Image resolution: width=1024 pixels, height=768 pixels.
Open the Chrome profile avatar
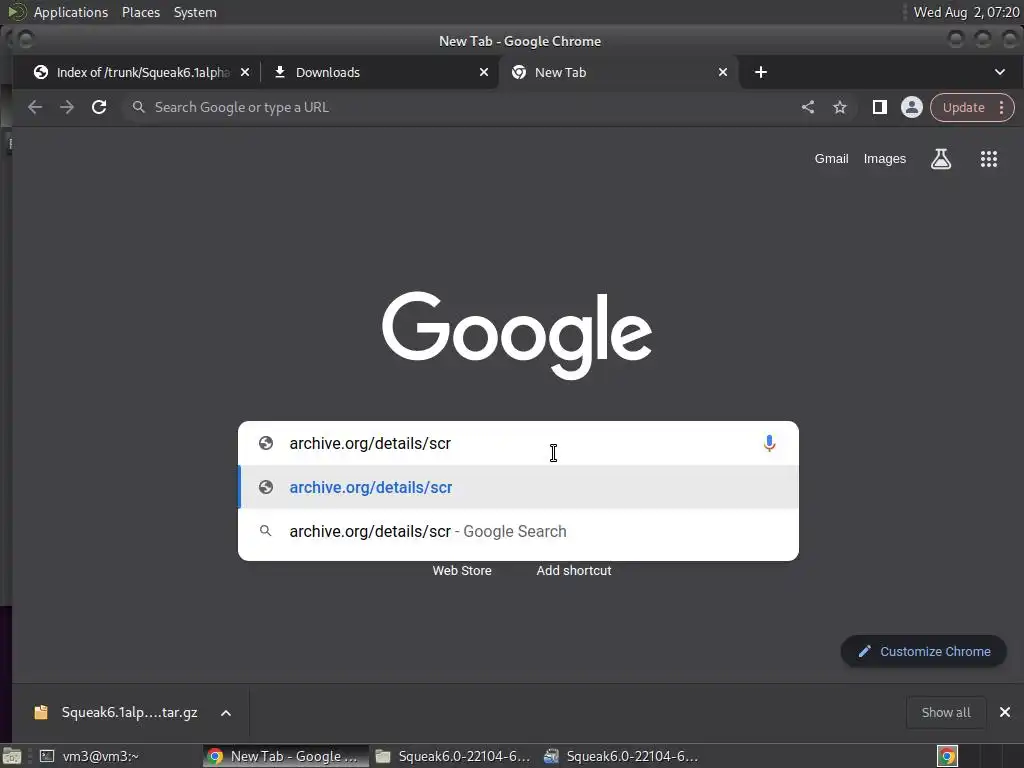(912, 107)
